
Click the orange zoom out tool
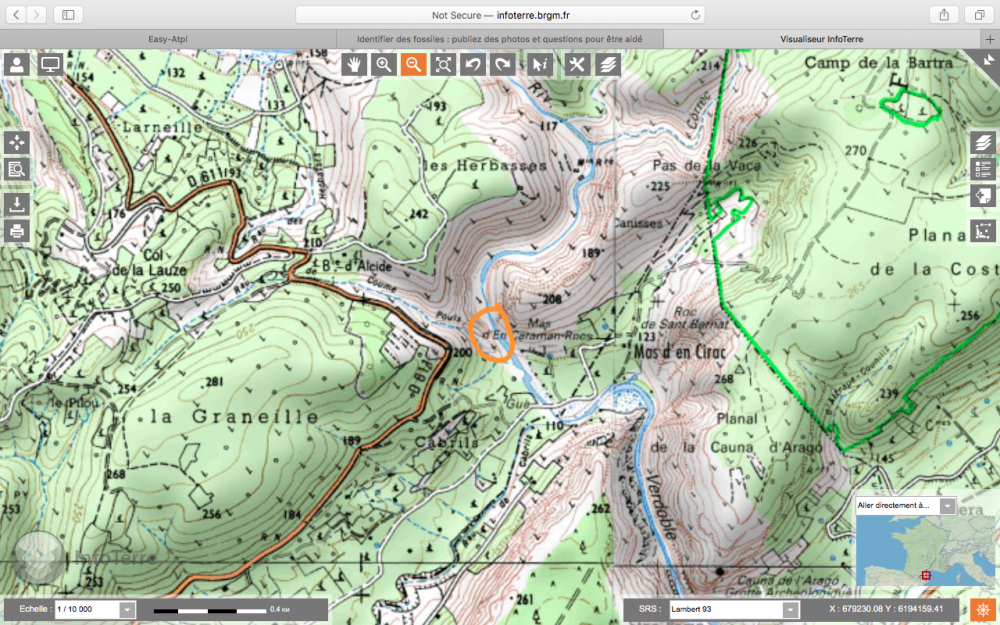(x=413, y=65)
